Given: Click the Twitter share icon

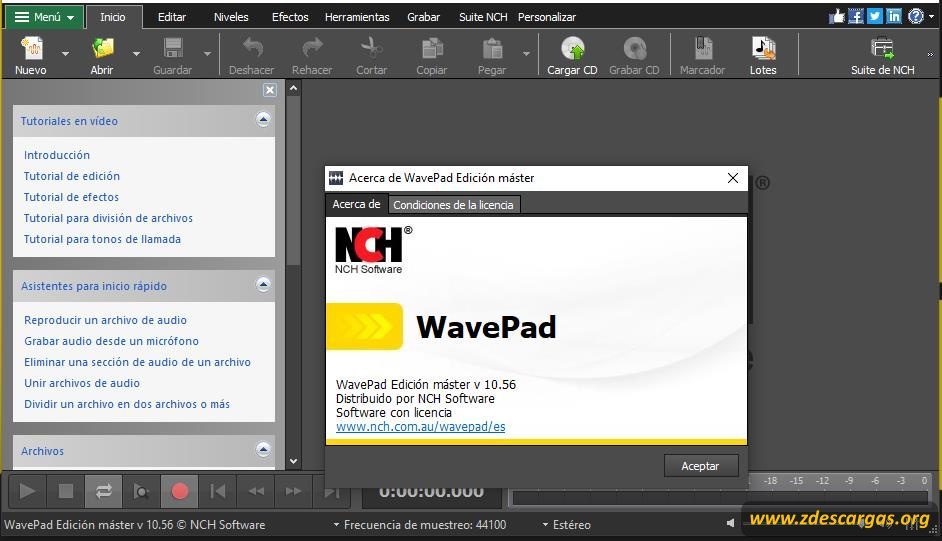Looking at the screenshot, I should 875,16.
